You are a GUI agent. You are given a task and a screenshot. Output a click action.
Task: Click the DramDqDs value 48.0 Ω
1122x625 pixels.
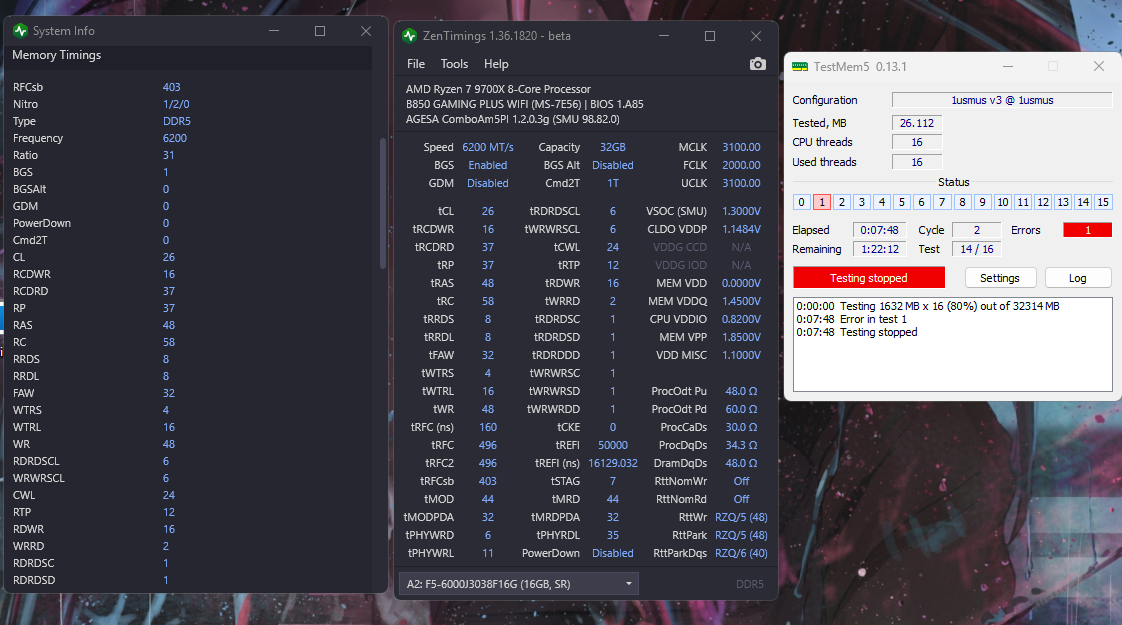point(741,463)
